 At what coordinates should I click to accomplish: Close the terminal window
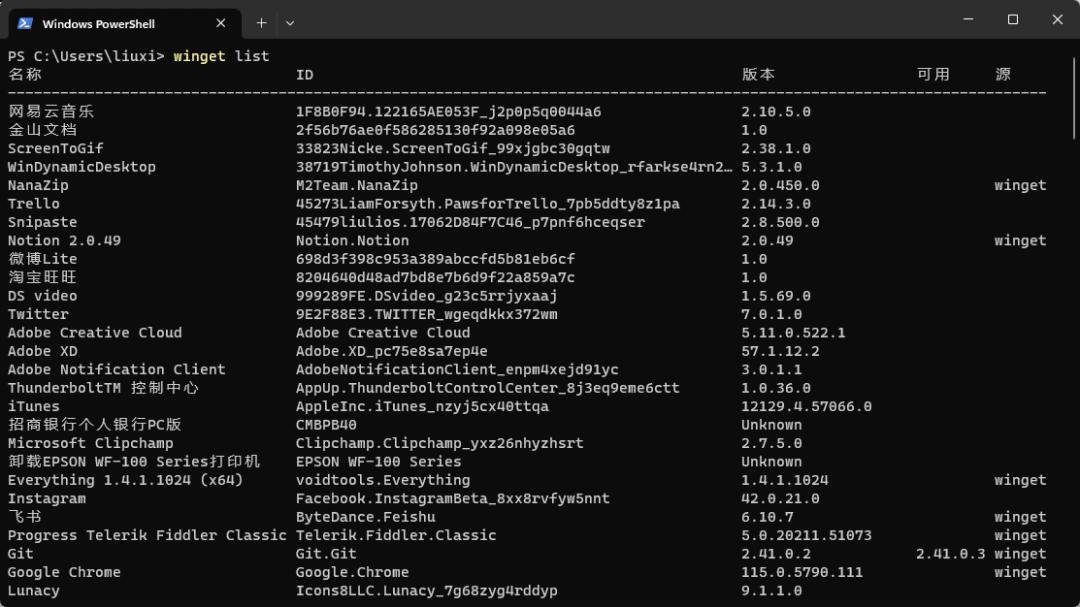[1057, 19]
